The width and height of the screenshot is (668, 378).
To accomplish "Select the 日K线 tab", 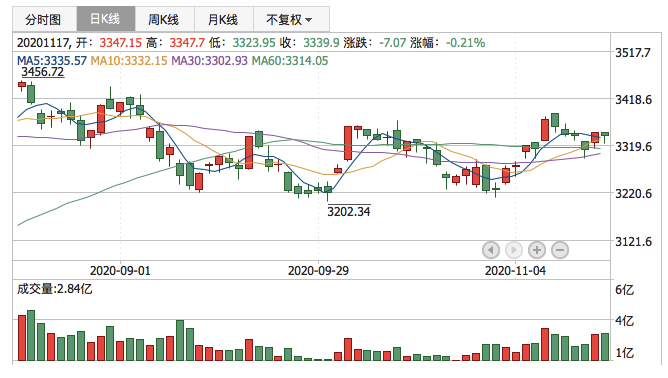I will coord(106,19).
